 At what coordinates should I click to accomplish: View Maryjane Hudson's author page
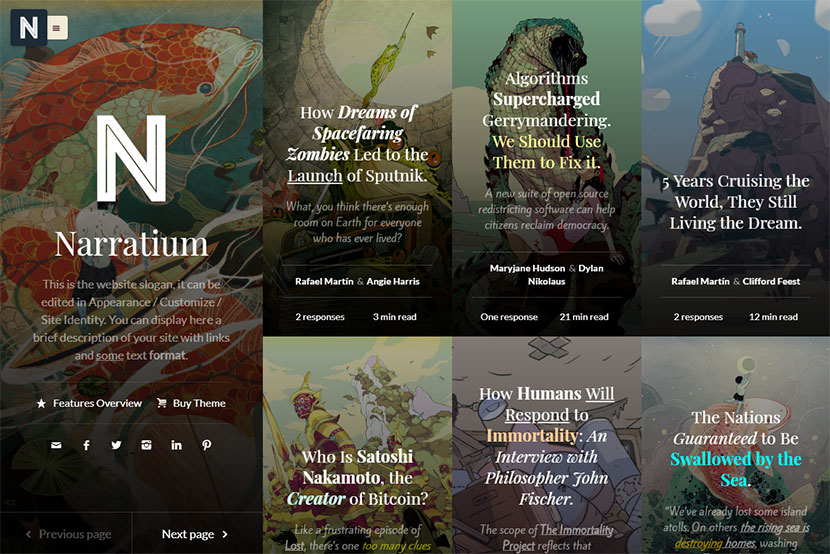click(527, 268)
